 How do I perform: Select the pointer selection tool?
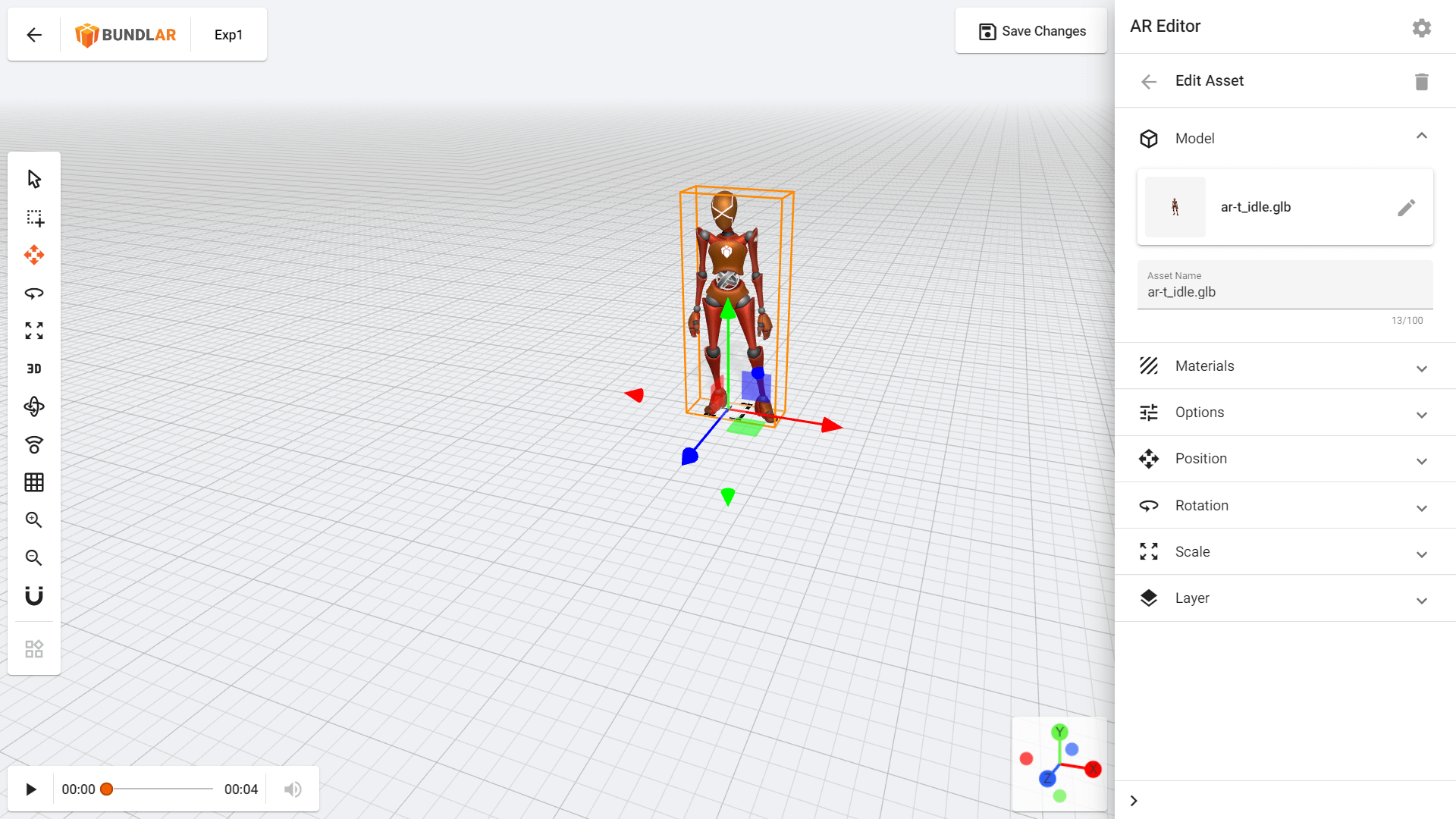pos(34,179)
